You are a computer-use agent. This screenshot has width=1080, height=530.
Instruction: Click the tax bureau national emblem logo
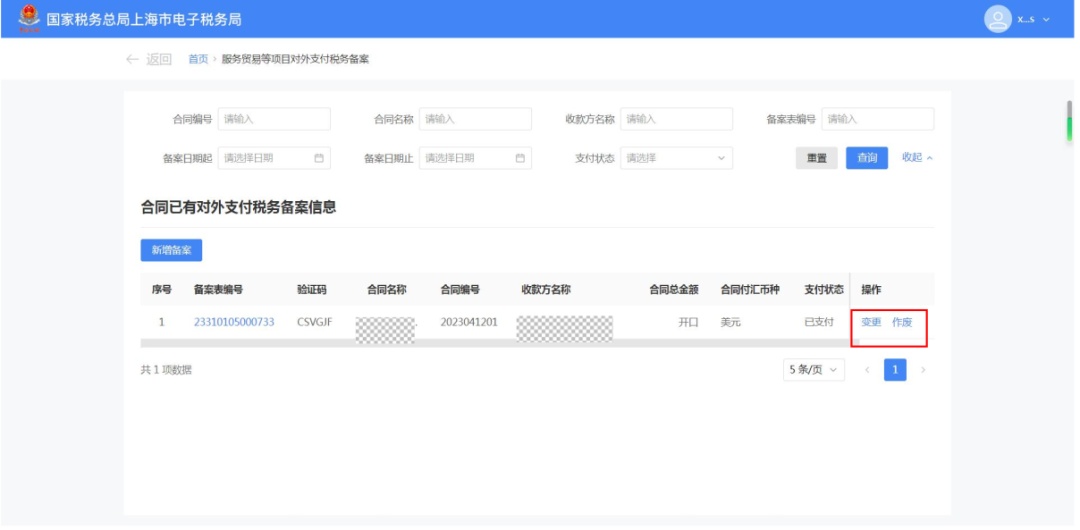[x=29, y=19]
